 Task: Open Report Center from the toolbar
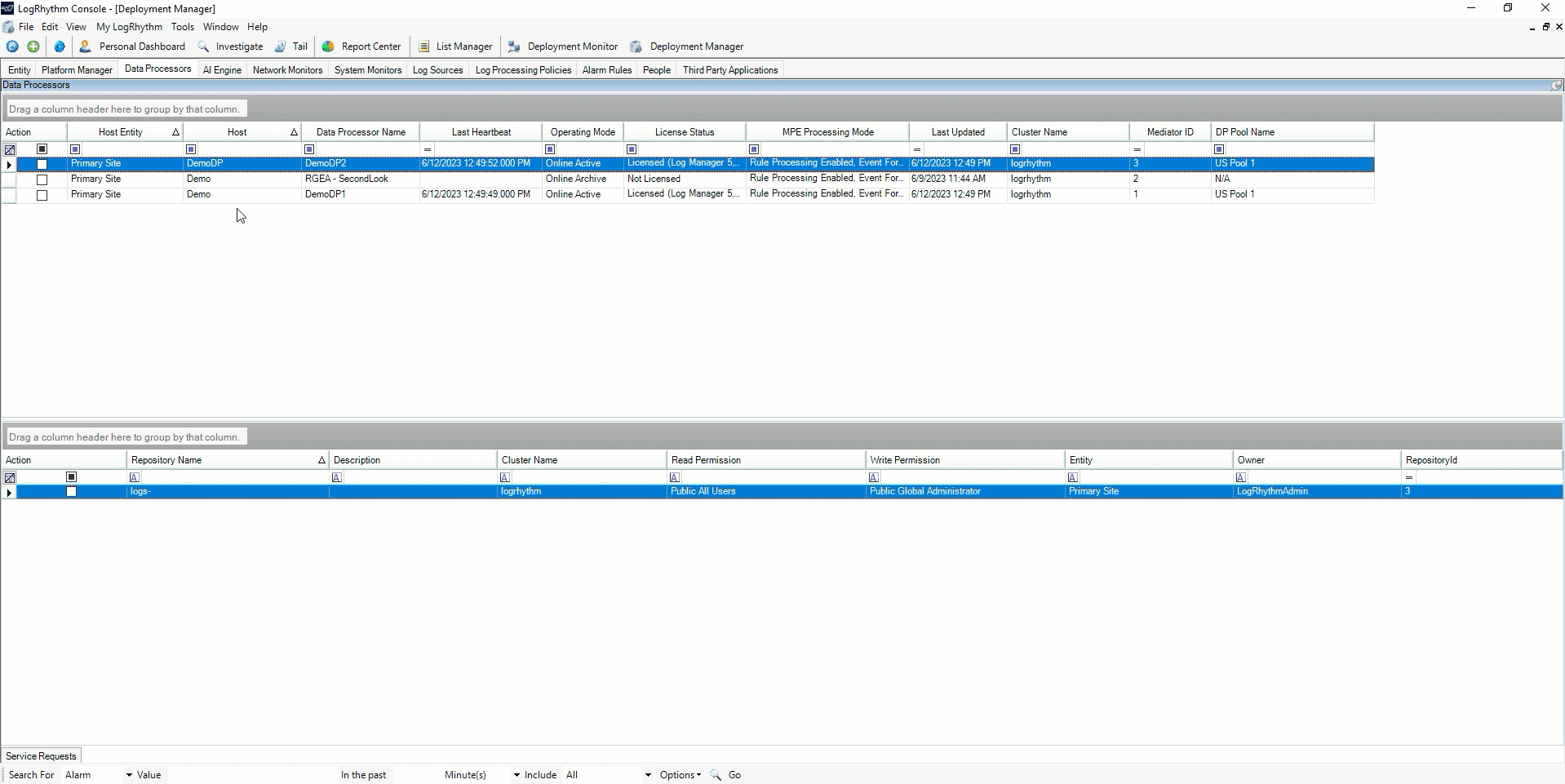tap(328, 47)
